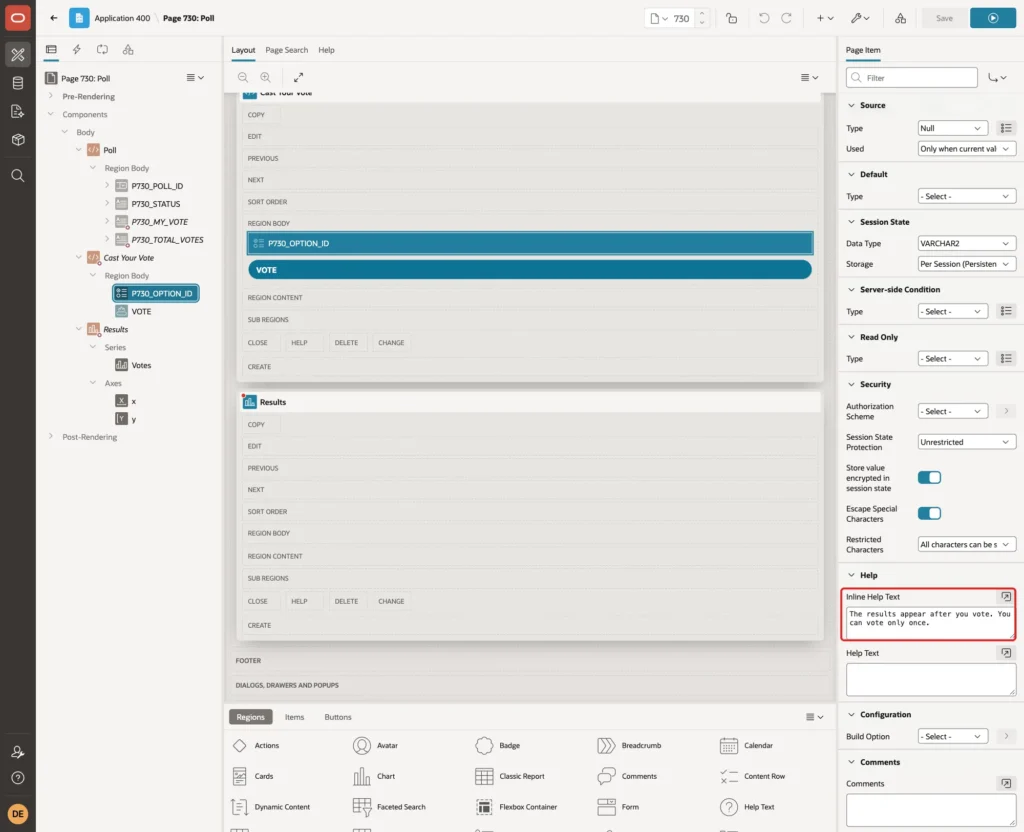The width and height of the screenshot is (1024, 832).
Task: Open SQL Workshop database icon
Action: pyautogui.click(x=18, y=83)
